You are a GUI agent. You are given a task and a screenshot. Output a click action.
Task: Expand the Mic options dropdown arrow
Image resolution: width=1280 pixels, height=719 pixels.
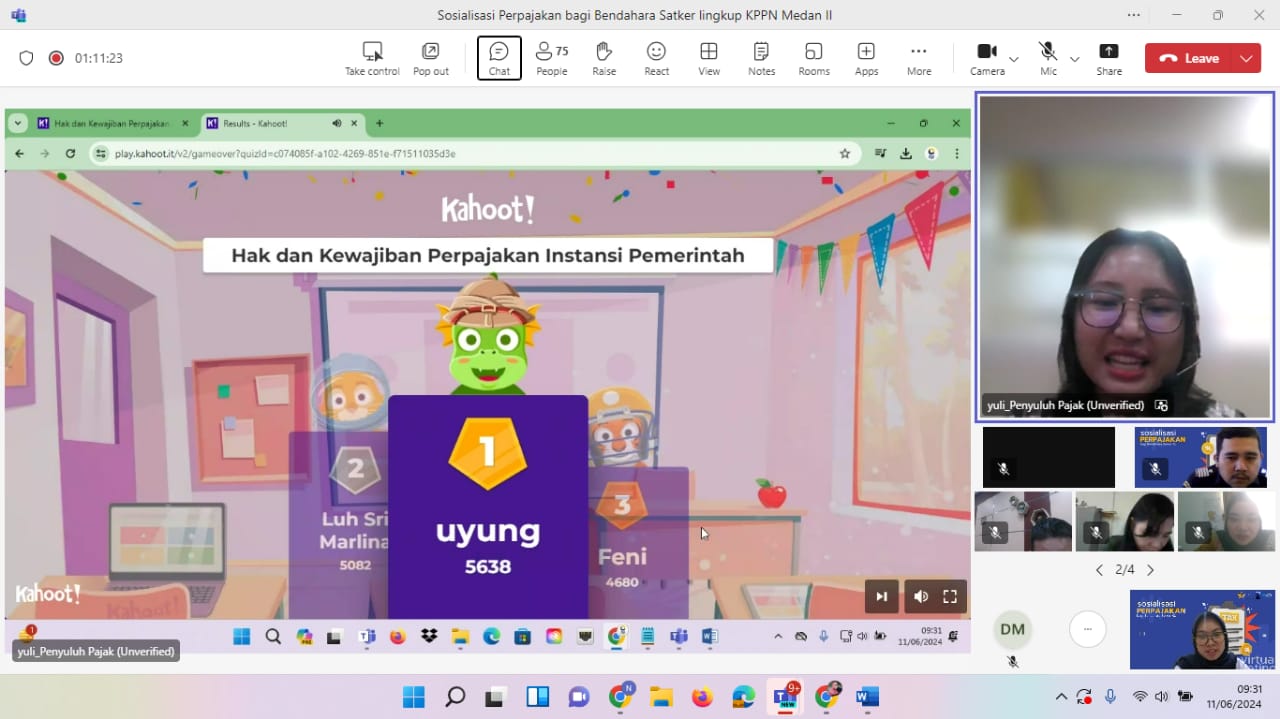pos(1075,59)
